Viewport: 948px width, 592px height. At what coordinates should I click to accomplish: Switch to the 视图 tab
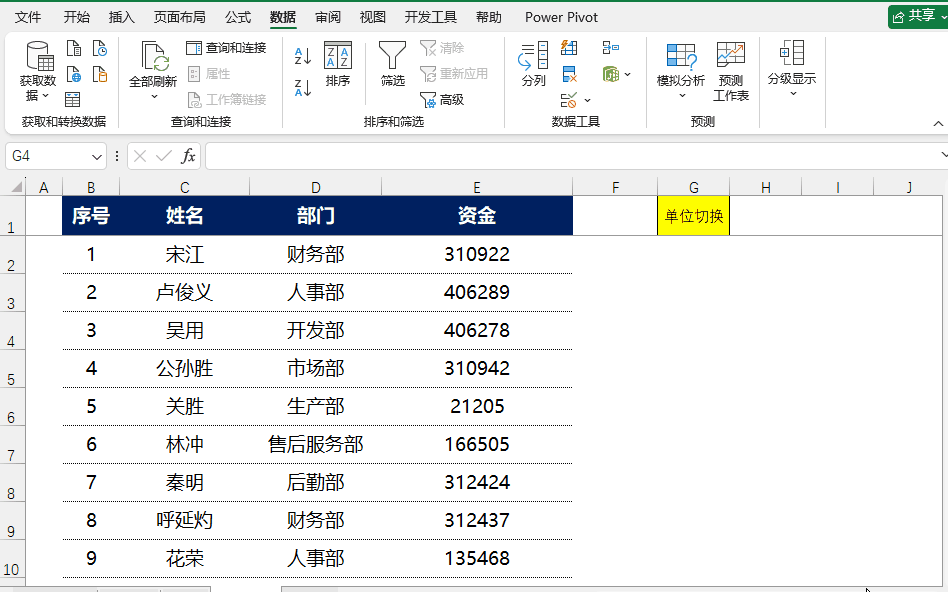pos(372,17)
